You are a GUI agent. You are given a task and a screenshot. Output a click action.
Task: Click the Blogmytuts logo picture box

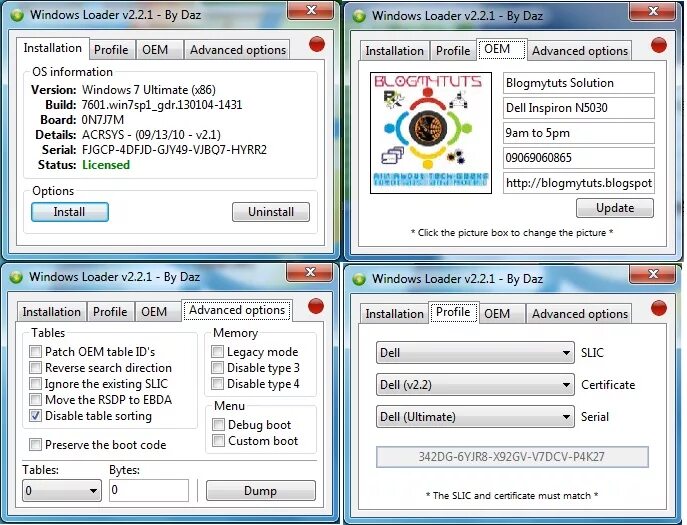pyautogui.click(x=431, y=133)
